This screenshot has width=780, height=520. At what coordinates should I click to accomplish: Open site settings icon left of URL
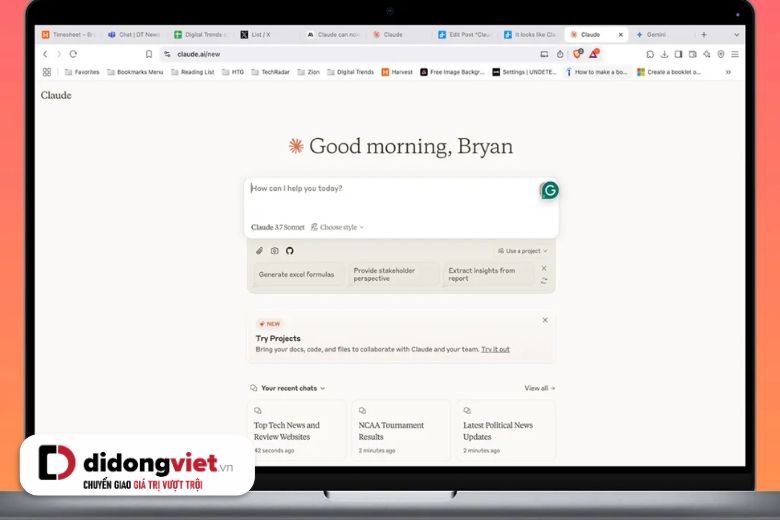pos(167,54)
